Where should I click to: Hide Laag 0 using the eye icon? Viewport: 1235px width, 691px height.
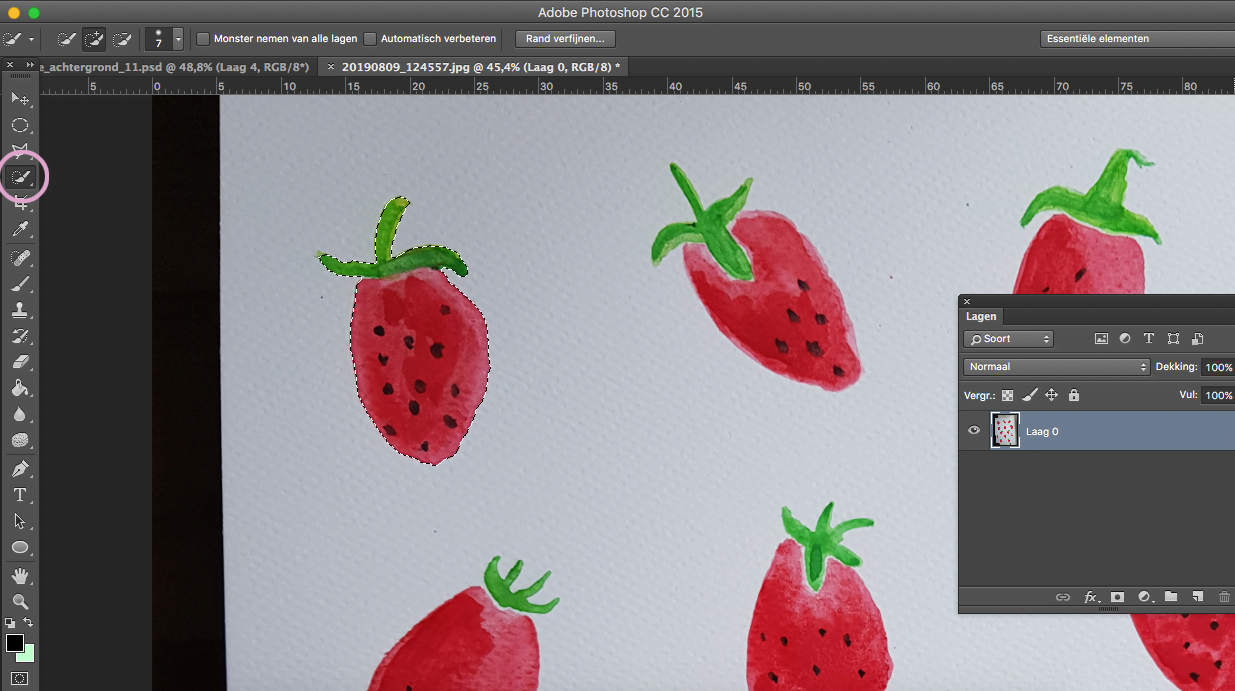tap(974, 431)
